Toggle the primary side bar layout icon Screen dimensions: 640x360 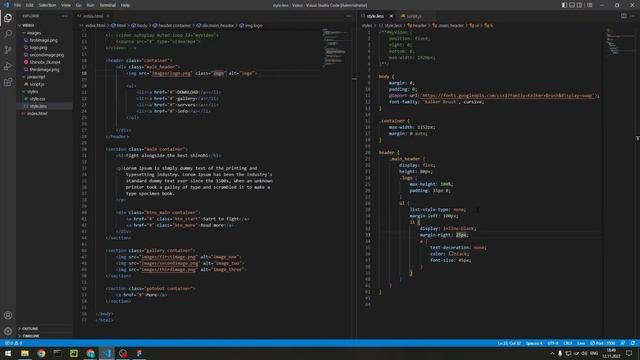tap(564, 5)
